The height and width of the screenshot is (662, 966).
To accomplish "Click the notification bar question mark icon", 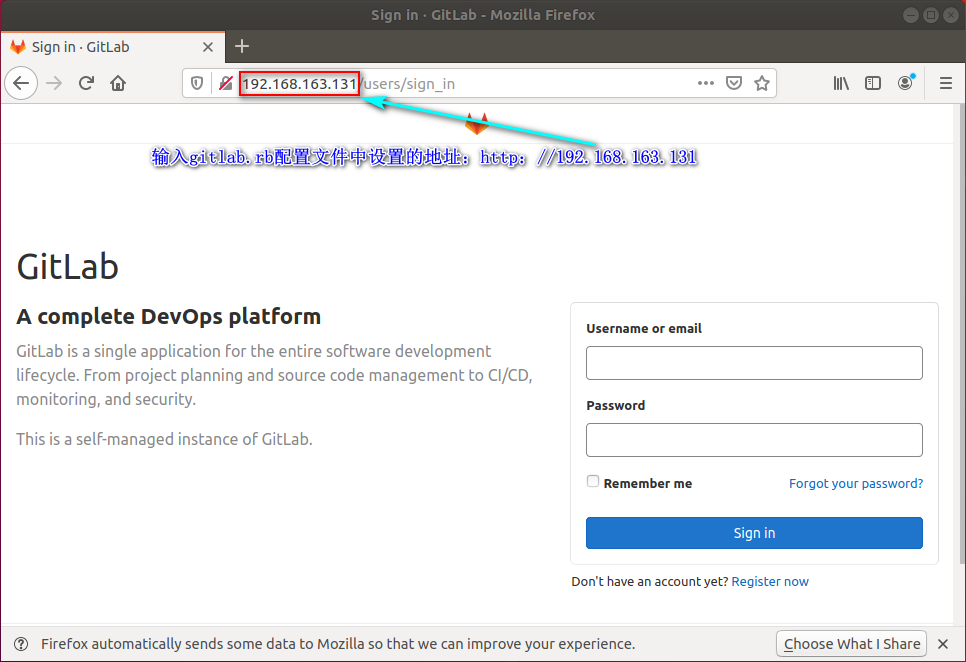I will 21,644.
